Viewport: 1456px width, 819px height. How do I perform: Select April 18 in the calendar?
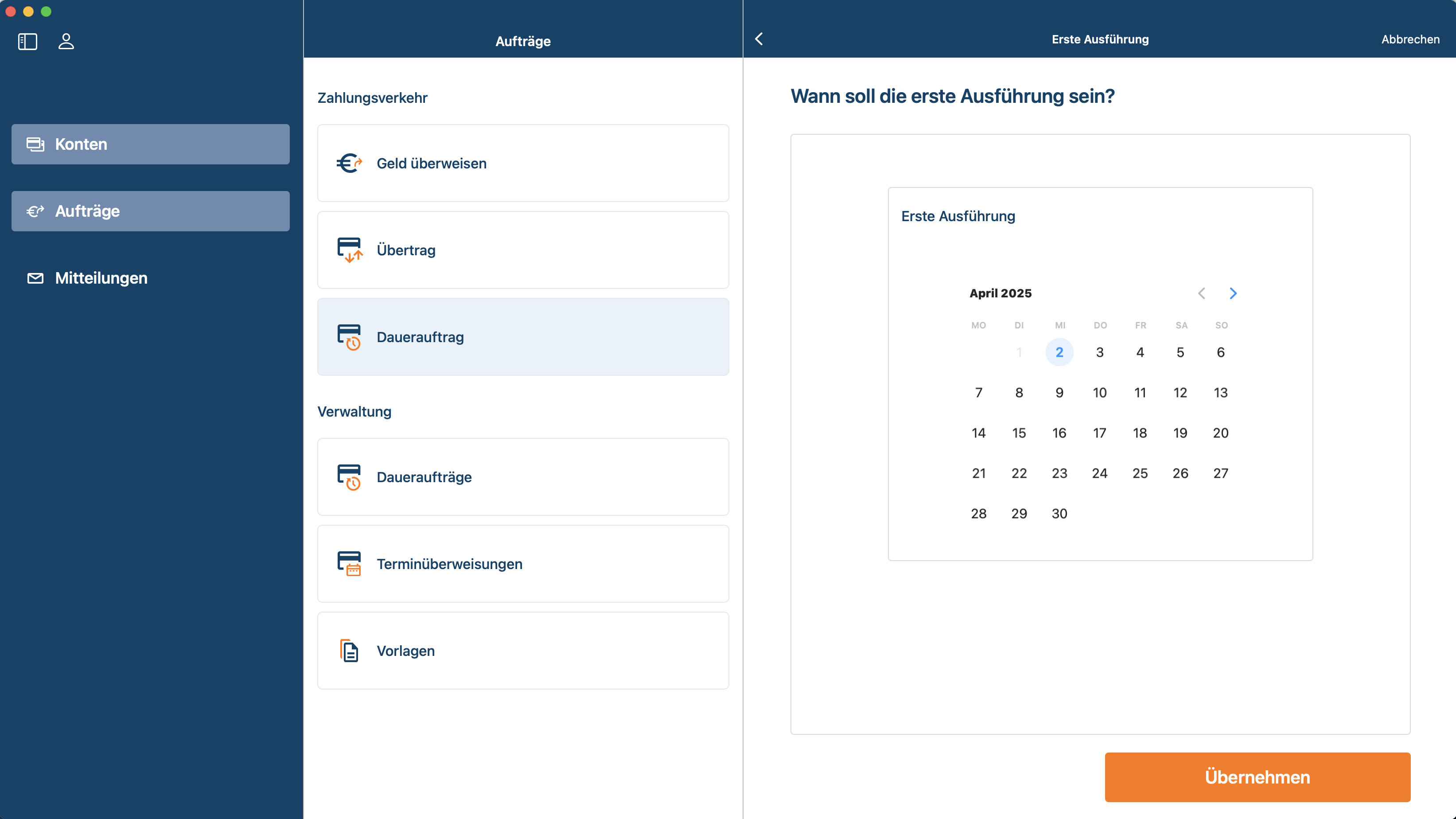1140,433
